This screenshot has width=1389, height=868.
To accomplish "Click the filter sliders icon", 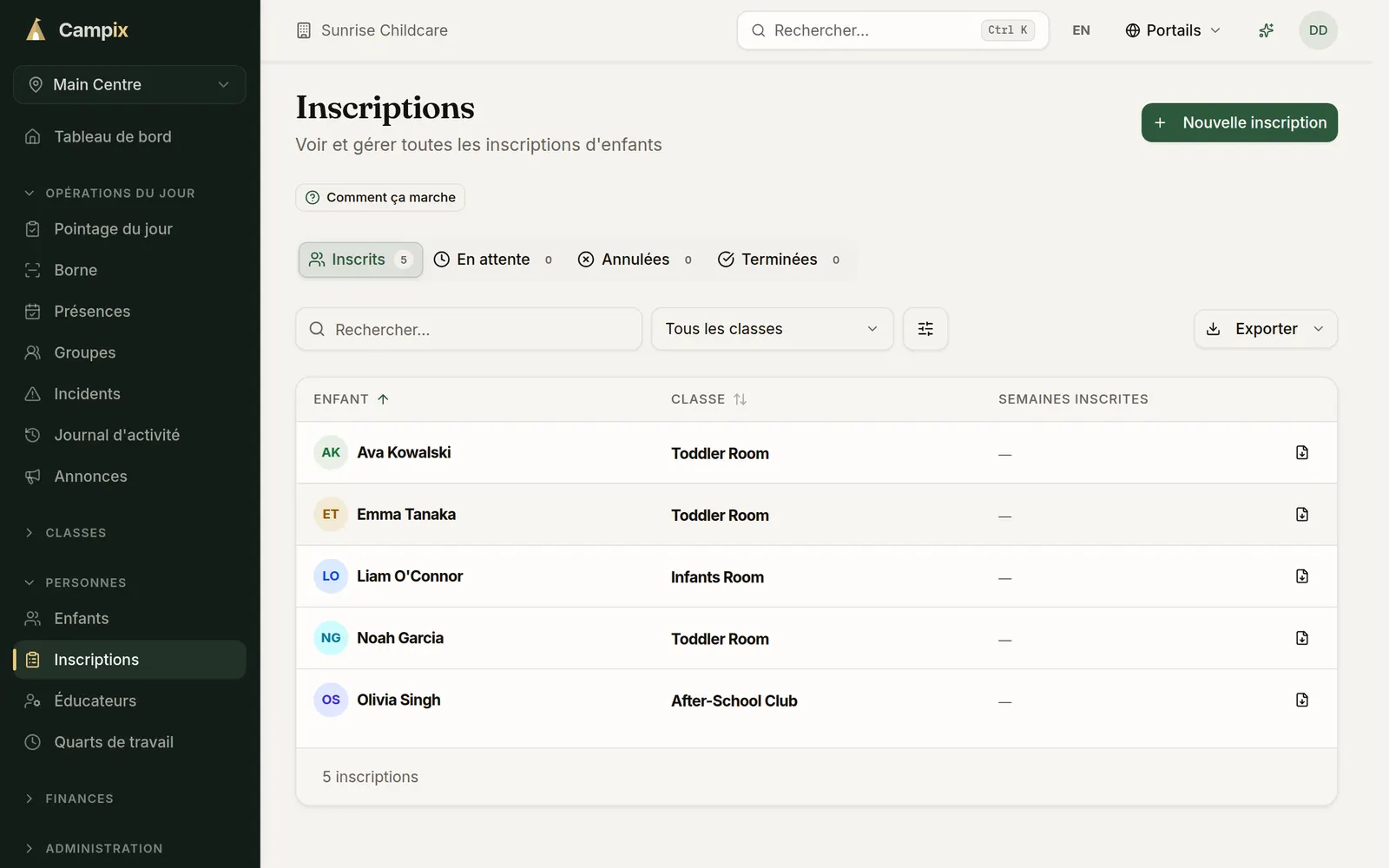I will click(x=925, y=329).
